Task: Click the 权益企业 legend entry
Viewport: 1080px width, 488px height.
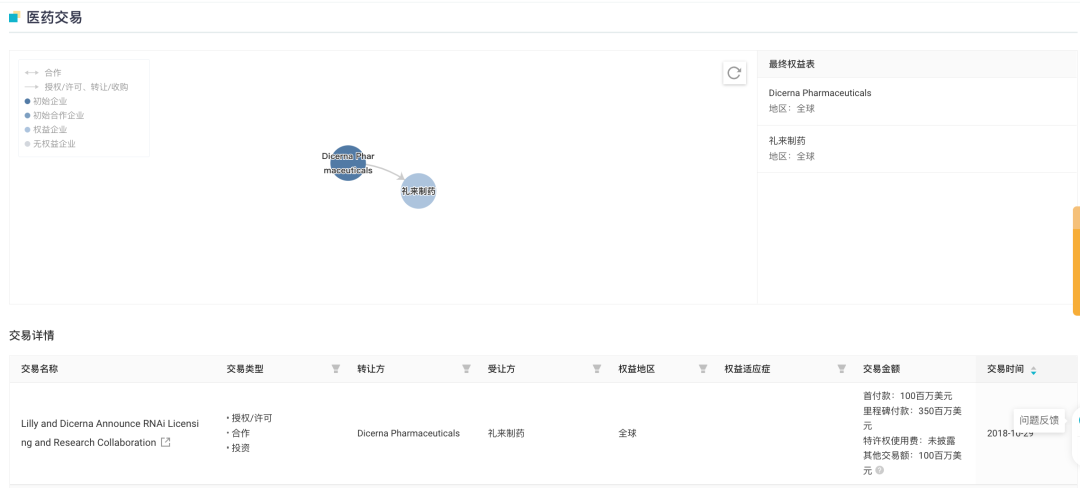Action: point(46,129)
